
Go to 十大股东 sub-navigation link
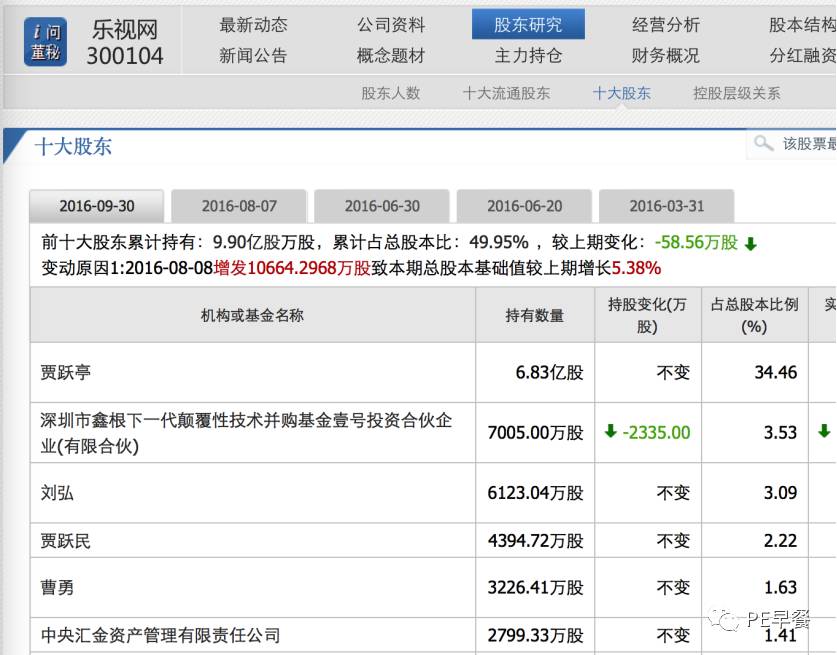click(621, 93)
